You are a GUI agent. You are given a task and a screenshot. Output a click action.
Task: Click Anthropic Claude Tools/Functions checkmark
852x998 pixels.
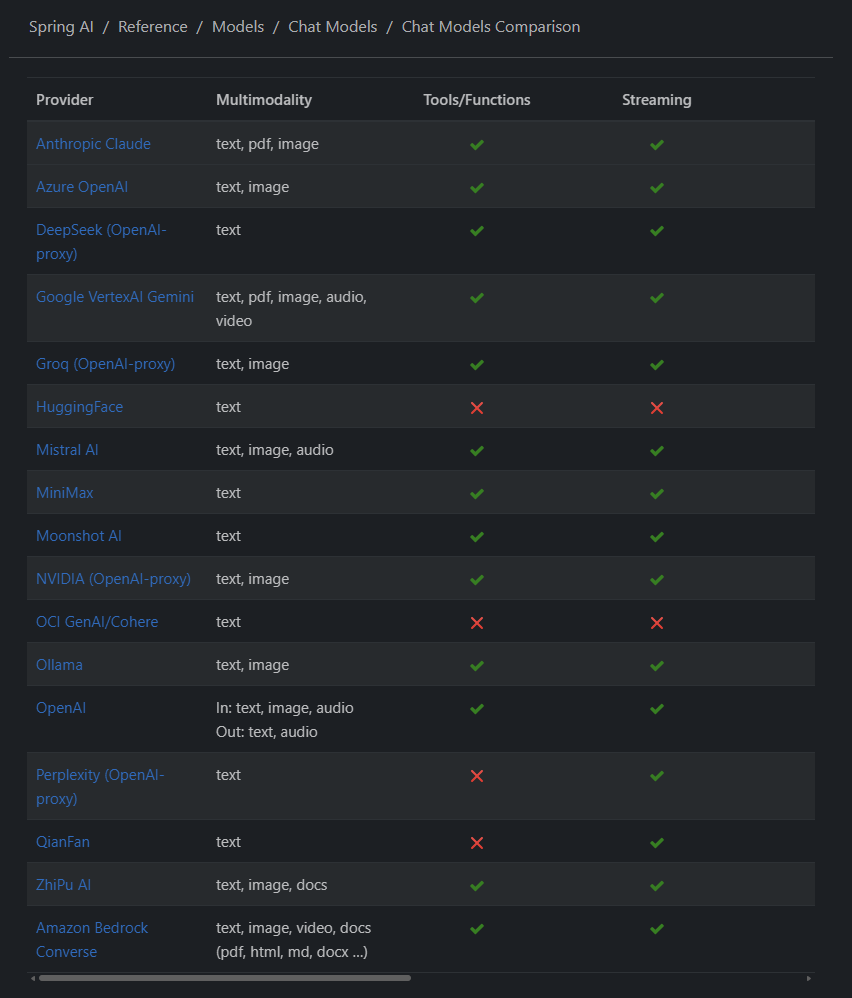pos(477,145)
